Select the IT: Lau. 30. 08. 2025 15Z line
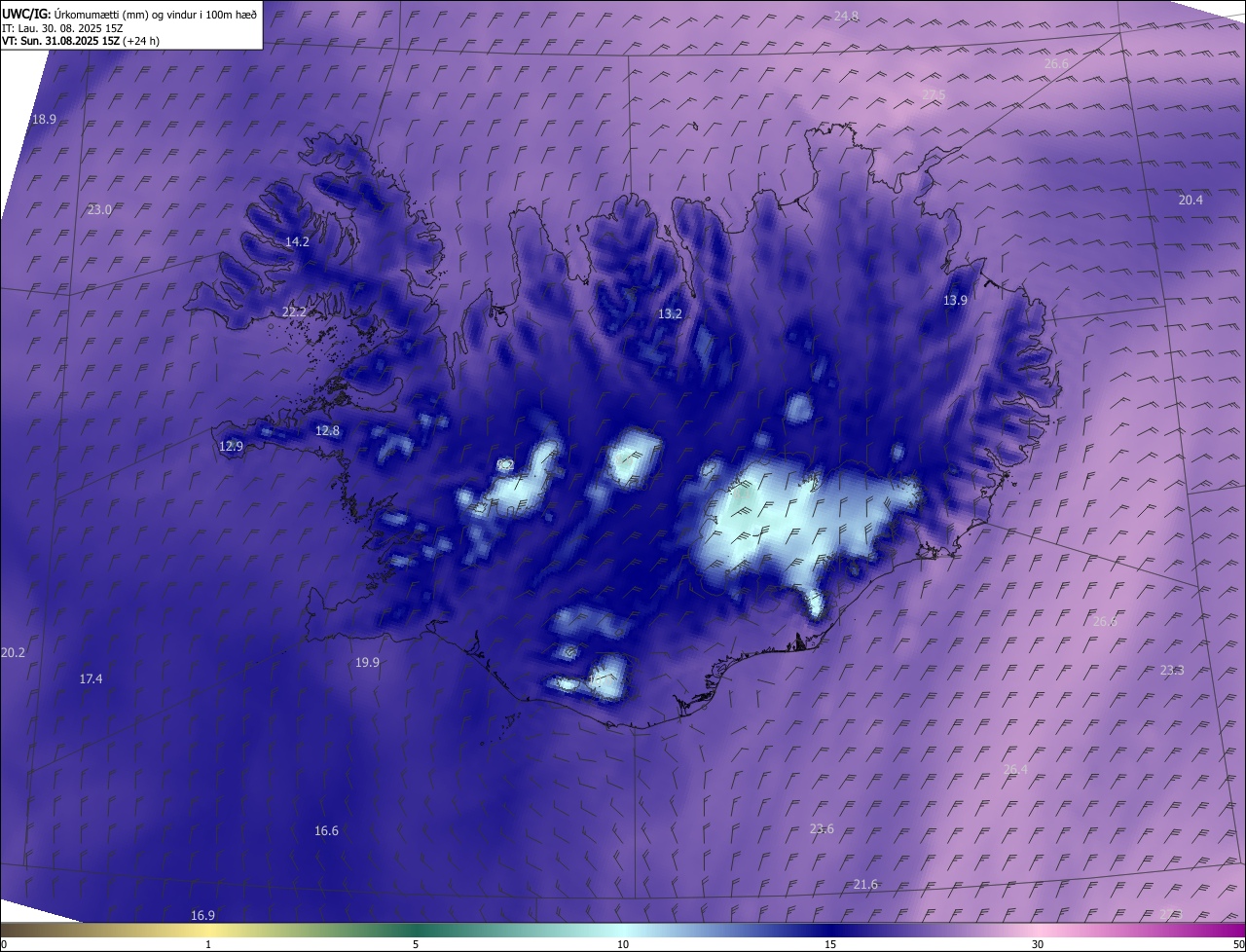This screenshot has height=952, width=1246. pos(62,27)
